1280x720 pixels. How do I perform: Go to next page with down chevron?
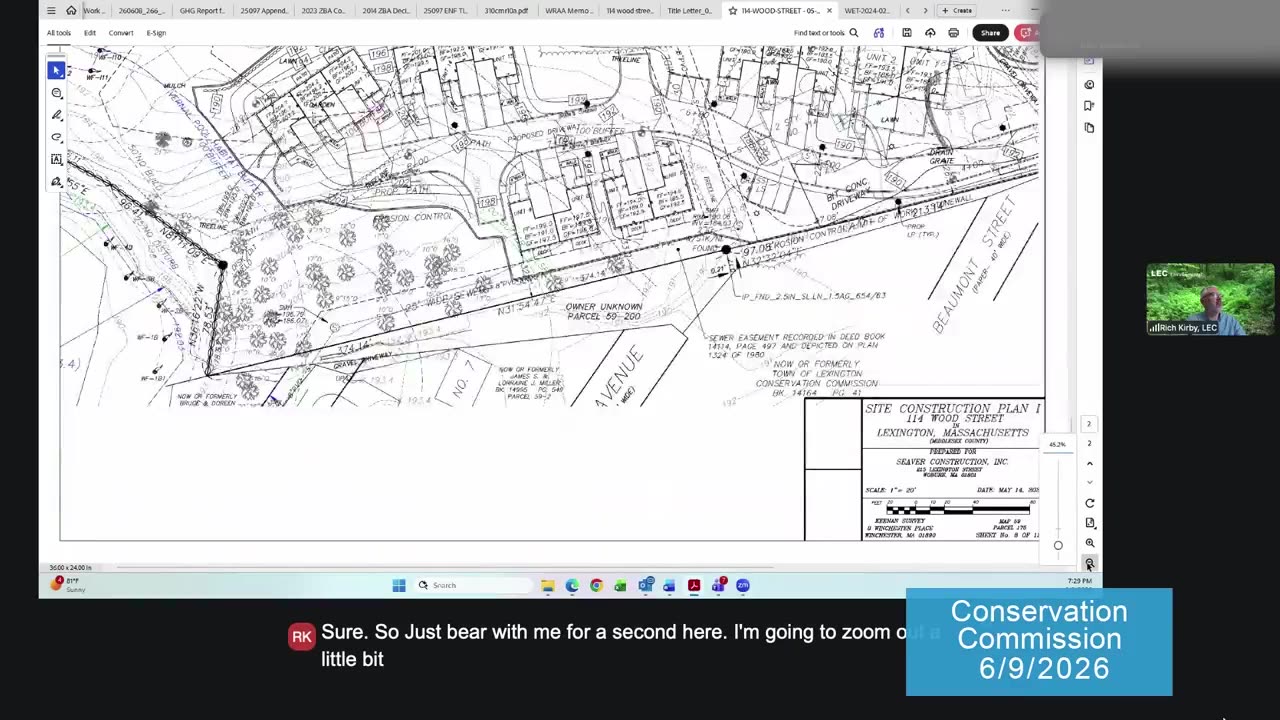pos(1089,482)
